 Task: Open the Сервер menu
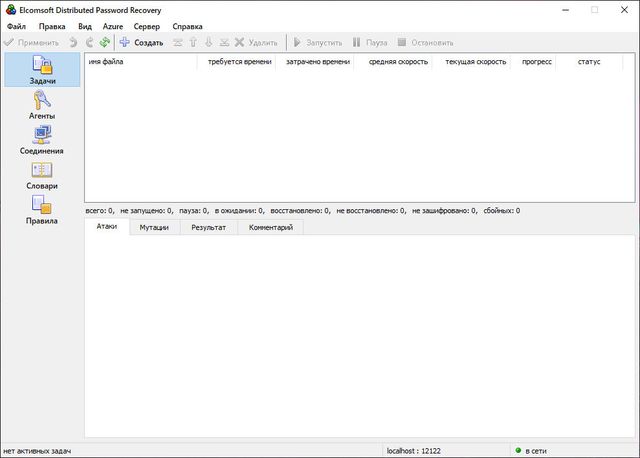(x=147, y=27)
